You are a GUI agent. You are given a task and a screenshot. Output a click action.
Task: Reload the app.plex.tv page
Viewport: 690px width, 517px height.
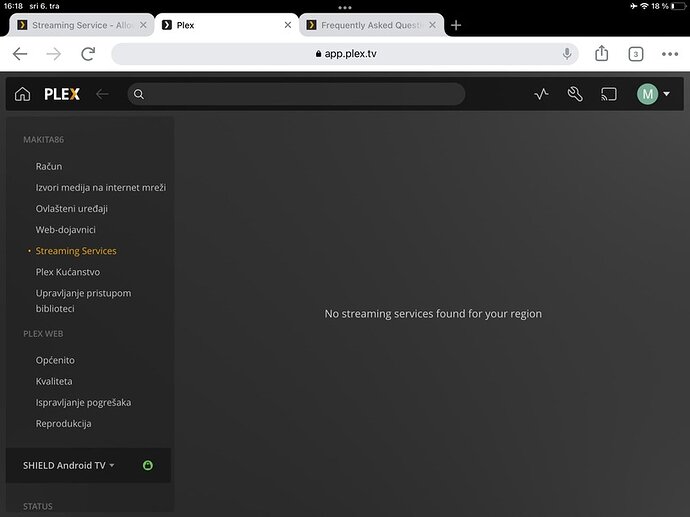point(88,54)
